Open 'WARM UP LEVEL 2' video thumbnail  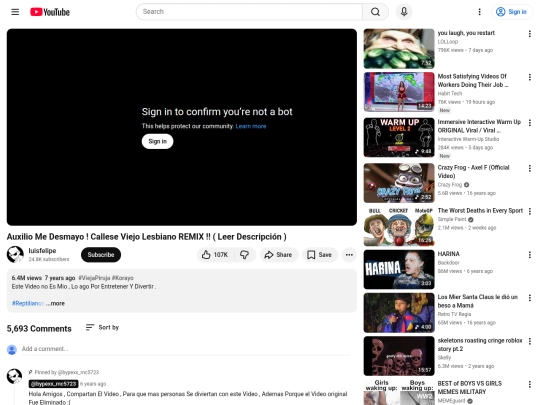399,137
